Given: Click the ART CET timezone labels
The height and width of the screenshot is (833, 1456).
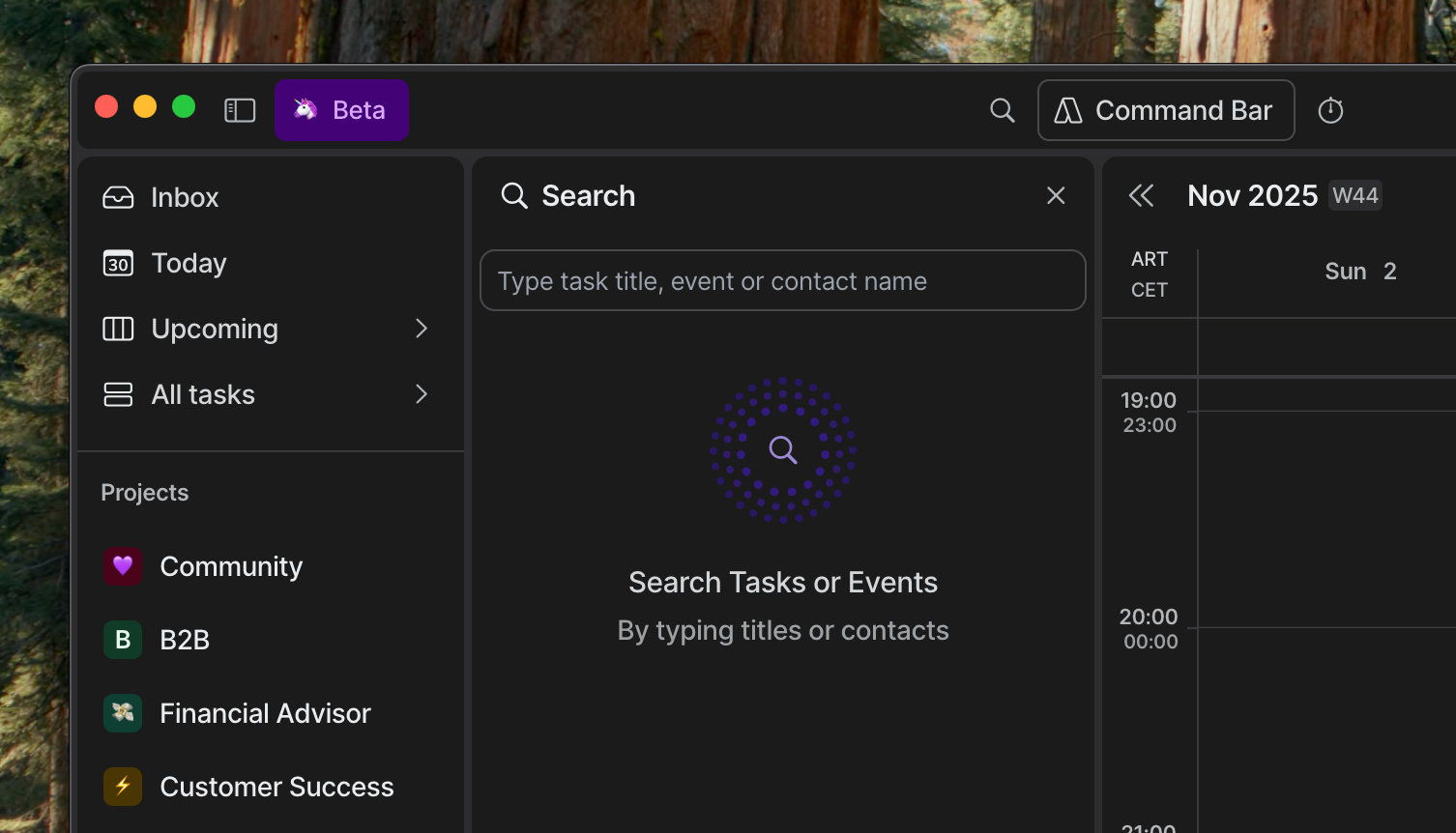Looking at the screenshot, I should click(x=1150, y=274).
